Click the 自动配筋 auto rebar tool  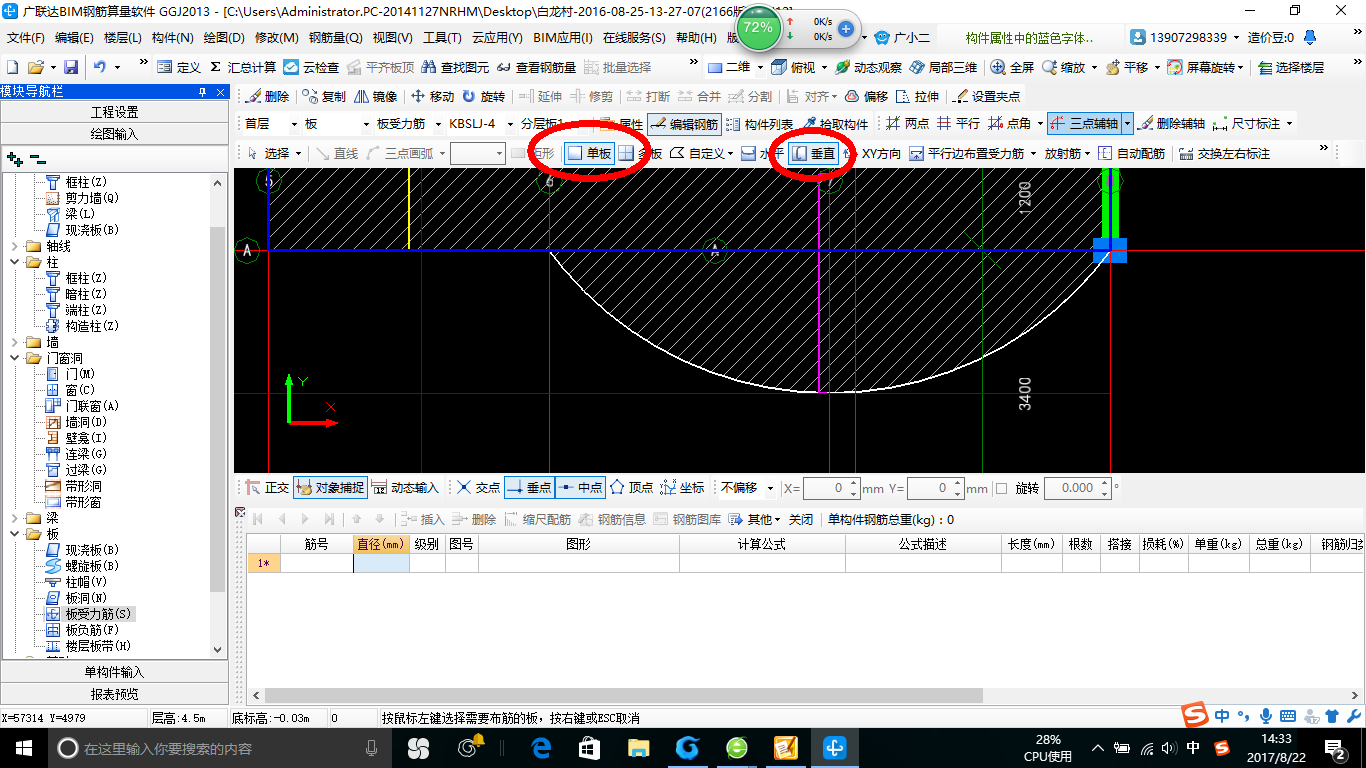tap(1131, 153)
